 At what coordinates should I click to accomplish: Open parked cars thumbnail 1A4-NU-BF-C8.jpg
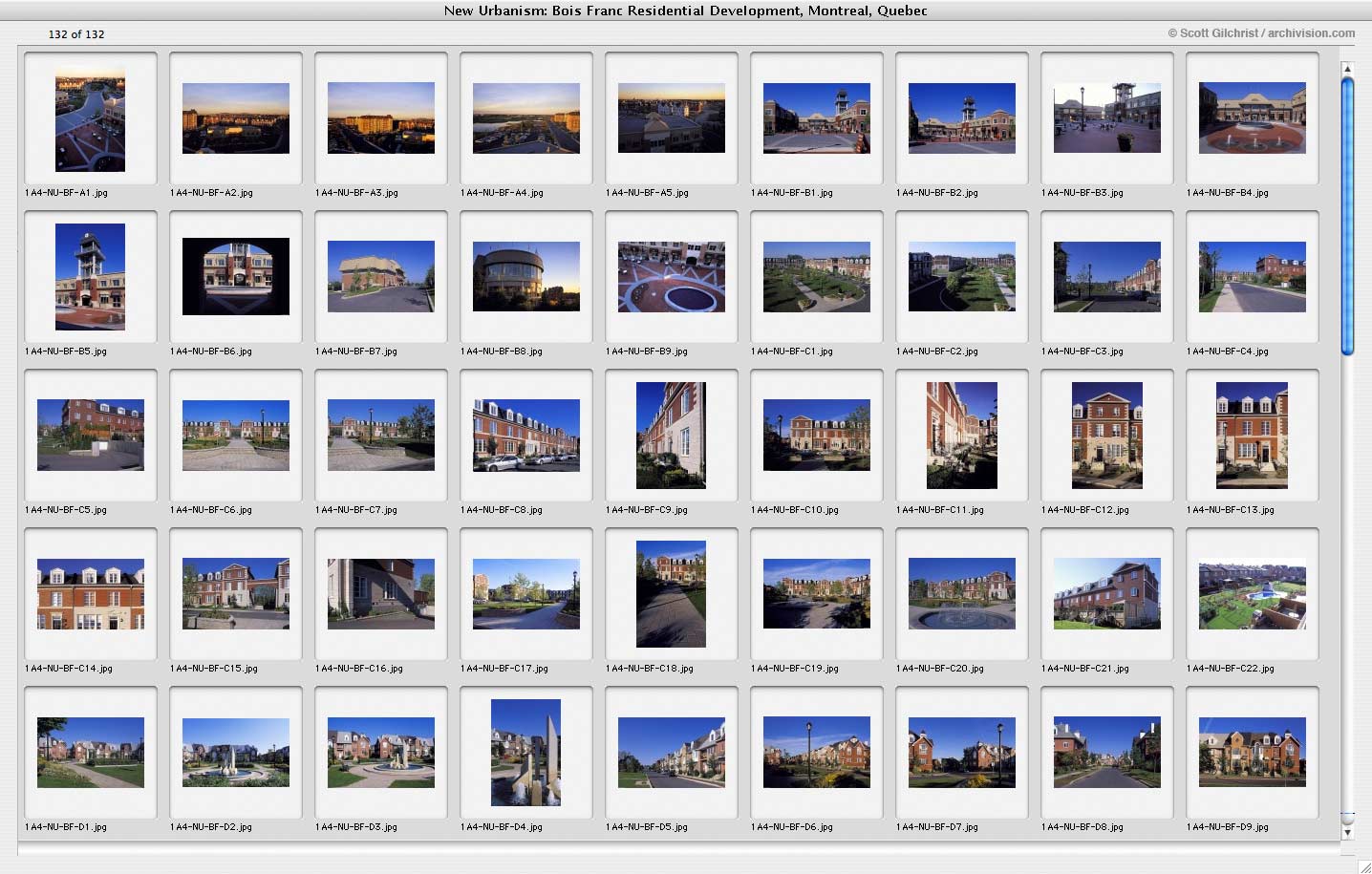(526, 436)
